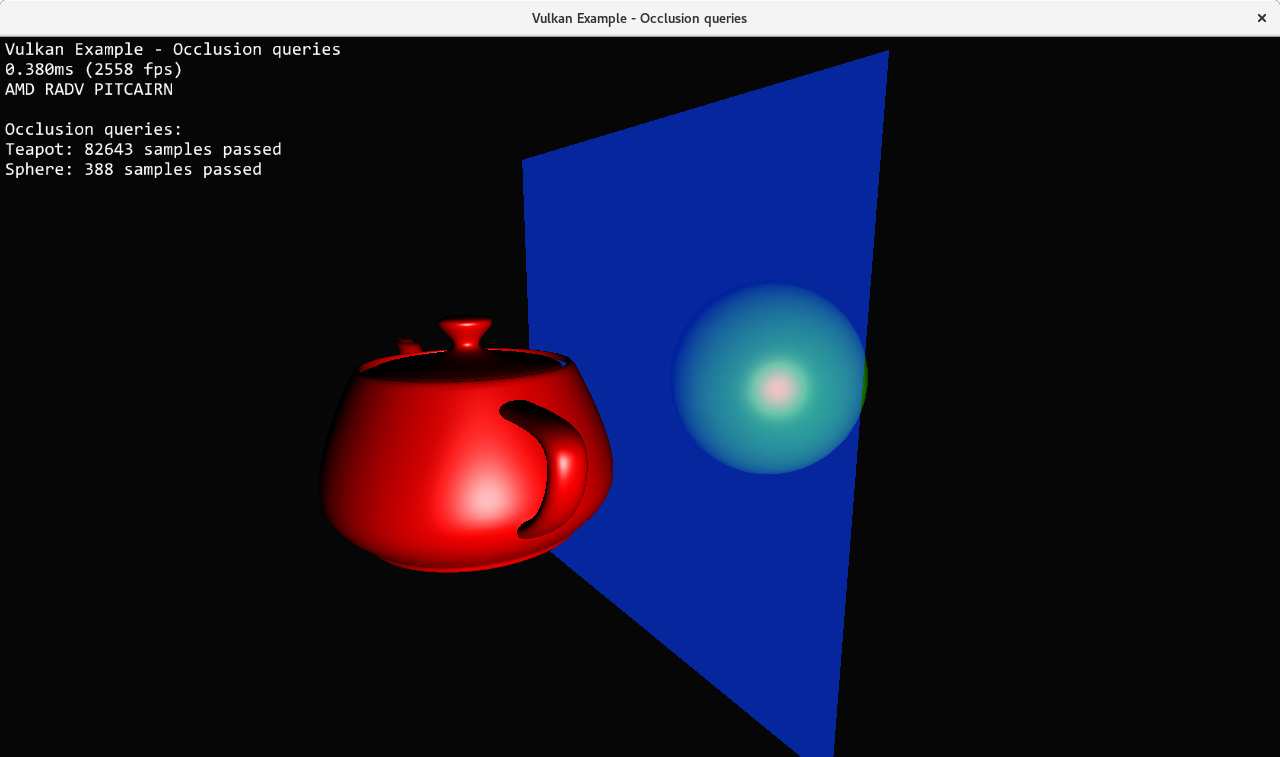Click the teal sphere behind the plane
1280x757 pixels.
coord(768,379)
